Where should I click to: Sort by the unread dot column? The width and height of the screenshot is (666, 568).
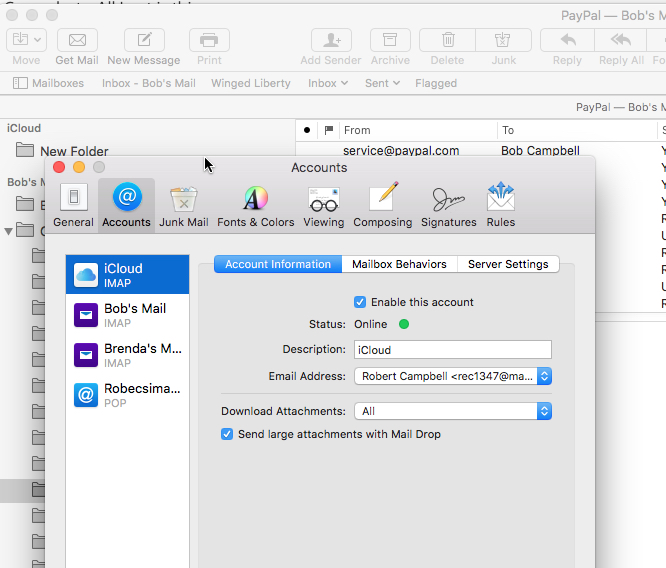pyautogui.click(x=307, y=130)
